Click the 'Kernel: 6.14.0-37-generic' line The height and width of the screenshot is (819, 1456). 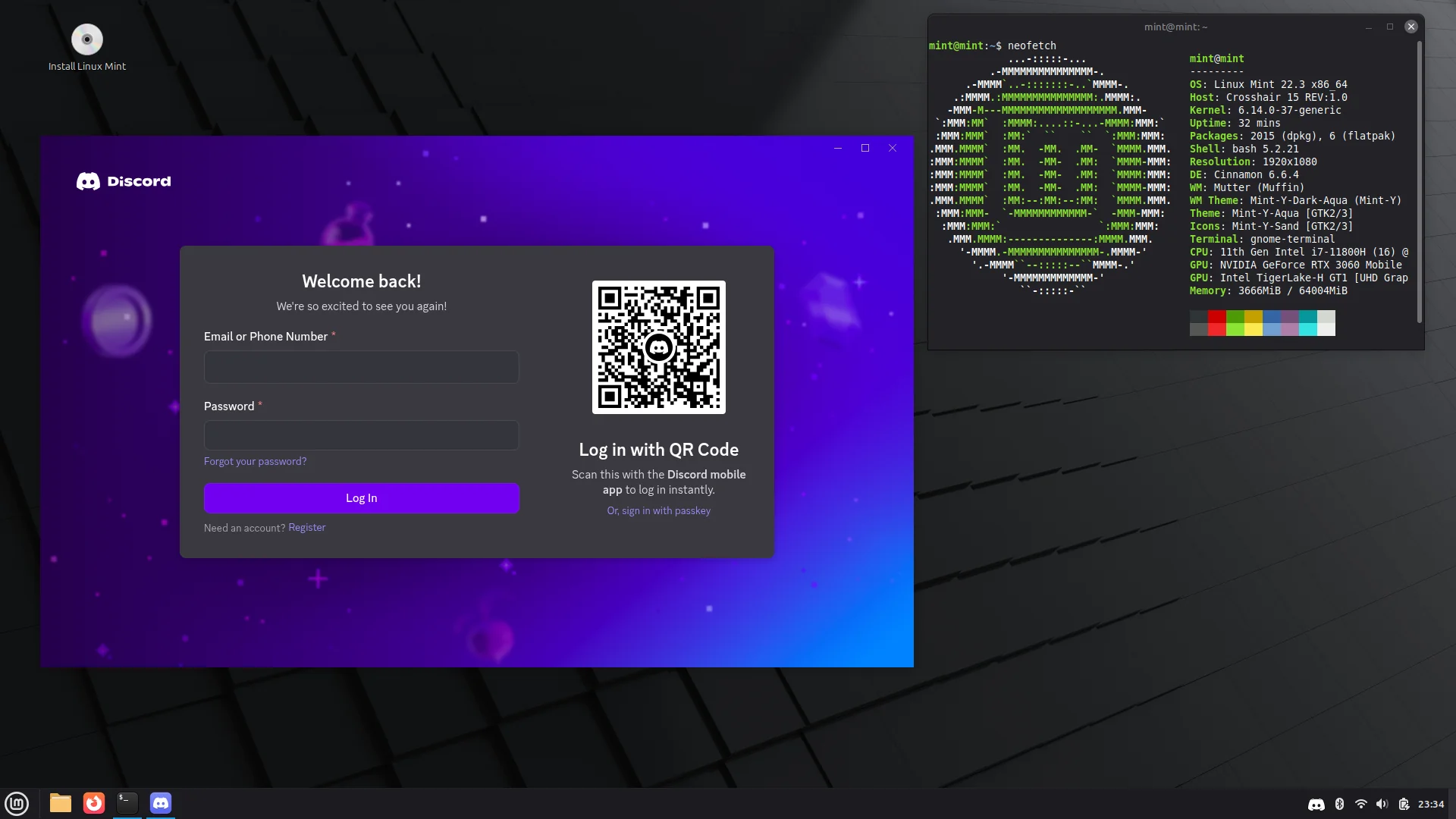click(1266, 110)
